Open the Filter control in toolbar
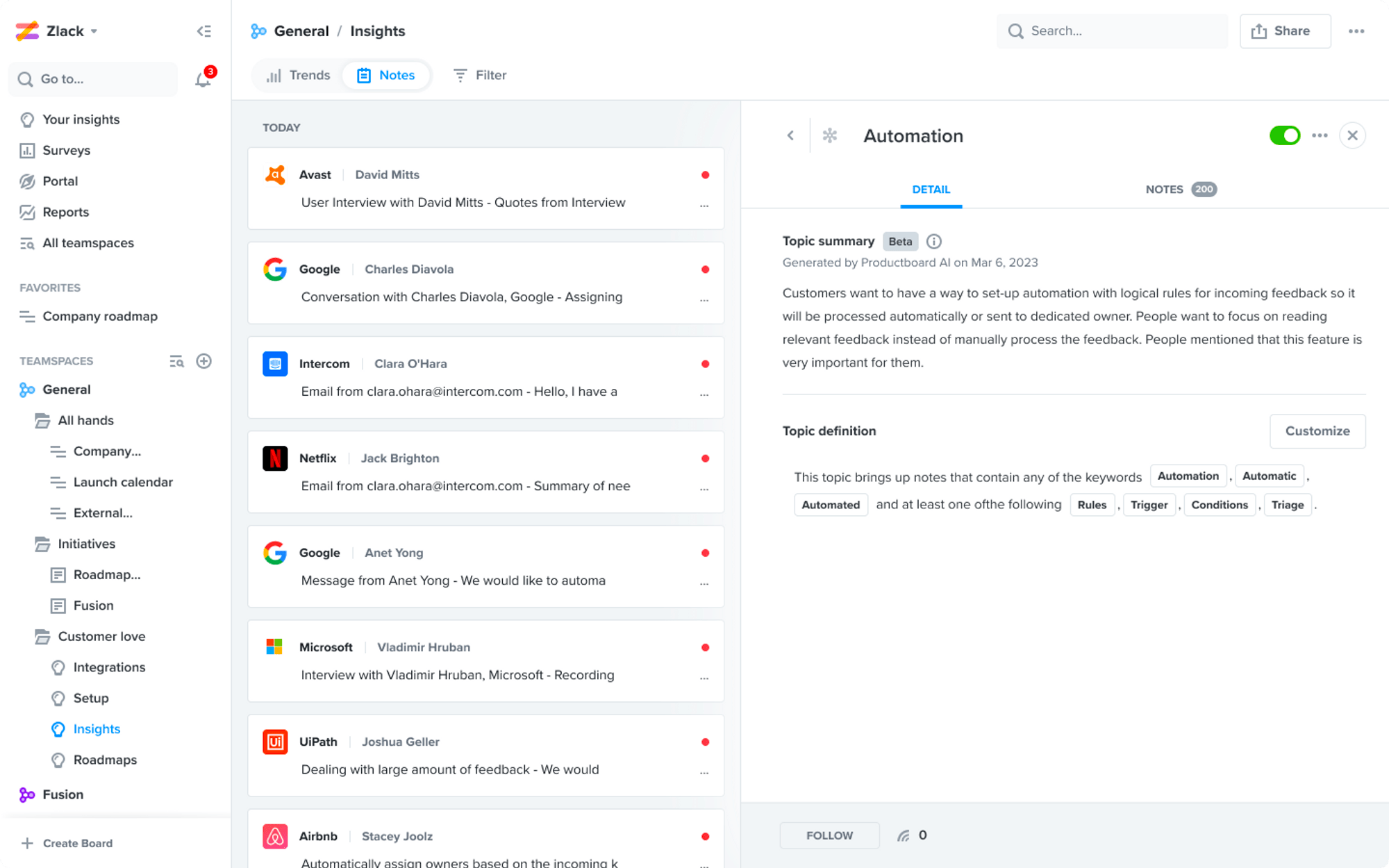Screen dimensions: 1389x868 [x=479, y=75]
